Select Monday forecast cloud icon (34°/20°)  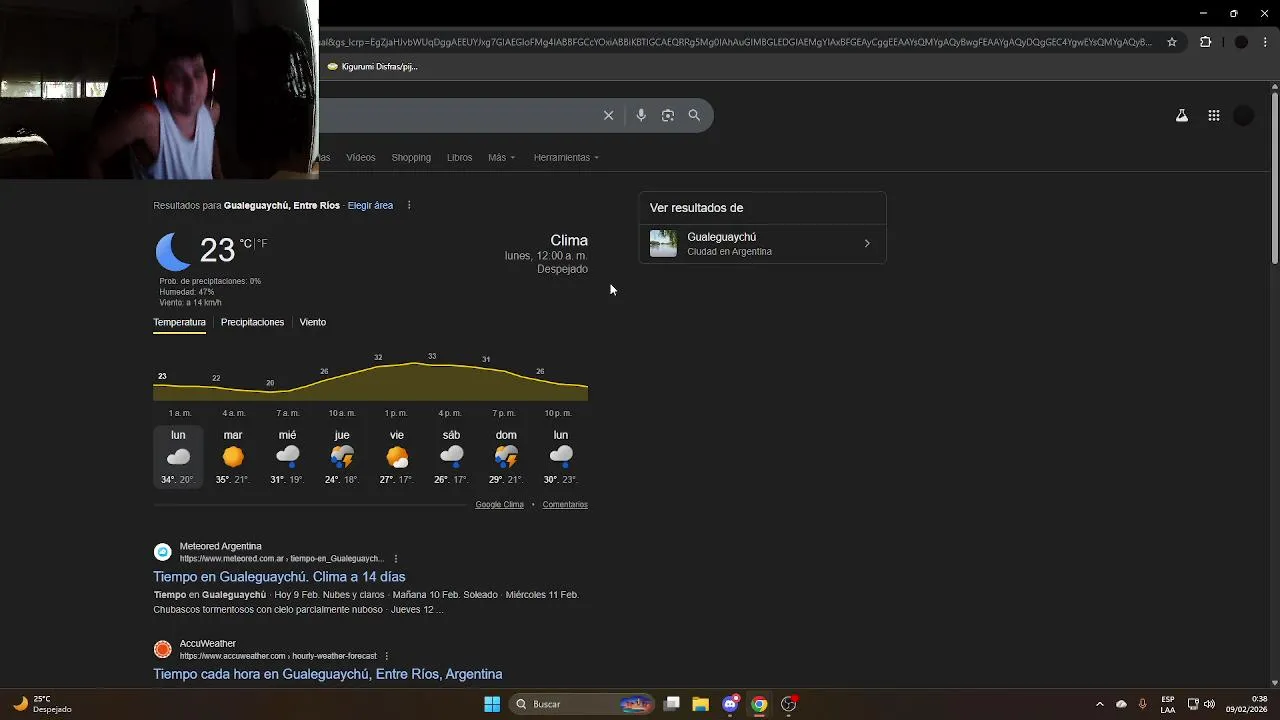point(178,457)
